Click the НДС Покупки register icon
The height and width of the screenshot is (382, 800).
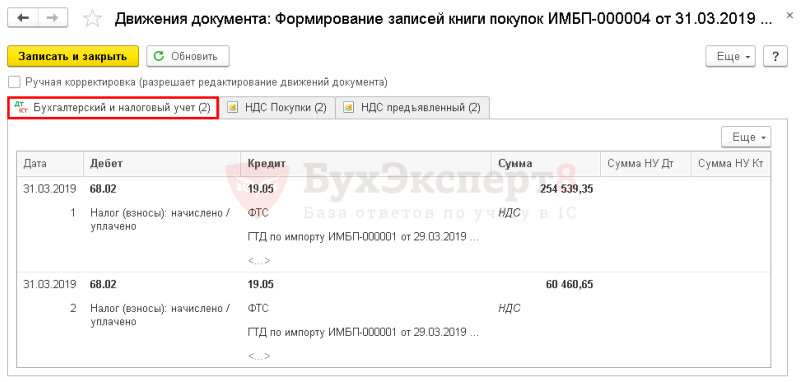(x=233, y=108)
